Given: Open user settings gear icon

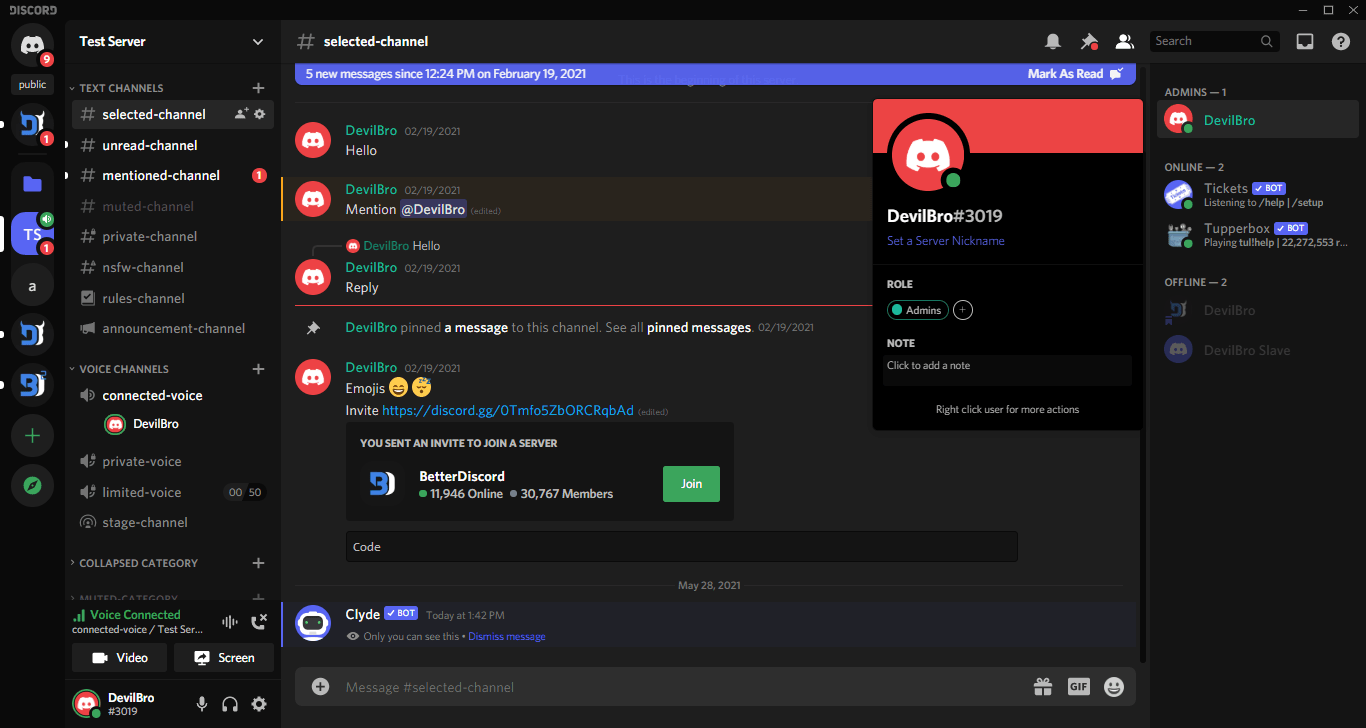Looking at the screenshot, I should click(x=259, y=704).
